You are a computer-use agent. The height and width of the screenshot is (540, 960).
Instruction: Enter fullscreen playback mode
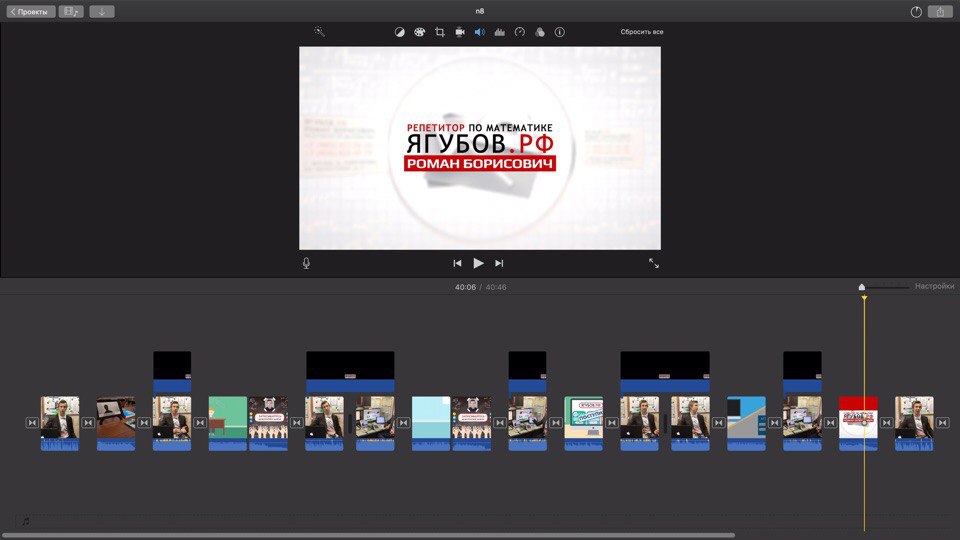[654, 263]
